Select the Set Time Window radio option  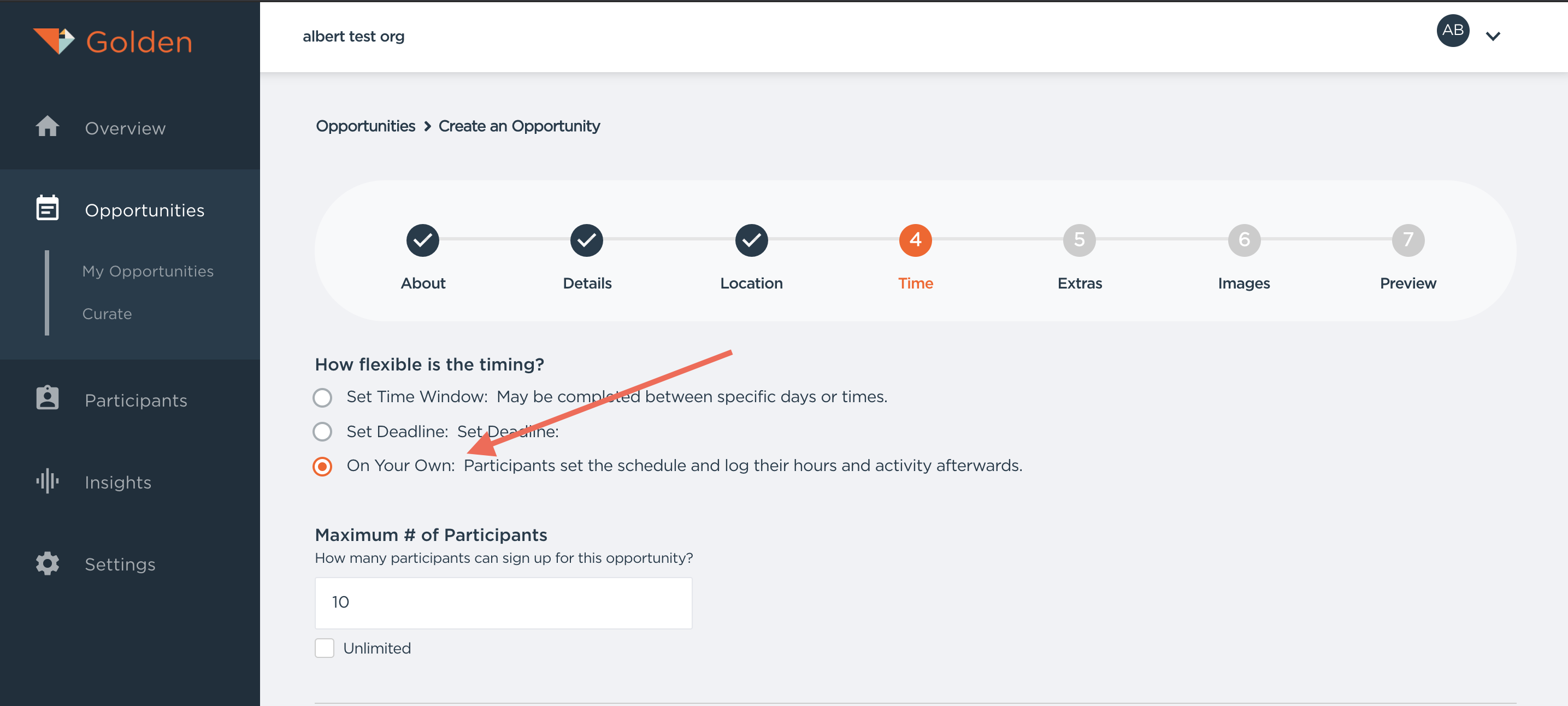pyautogui.click(x=322, y=397)
